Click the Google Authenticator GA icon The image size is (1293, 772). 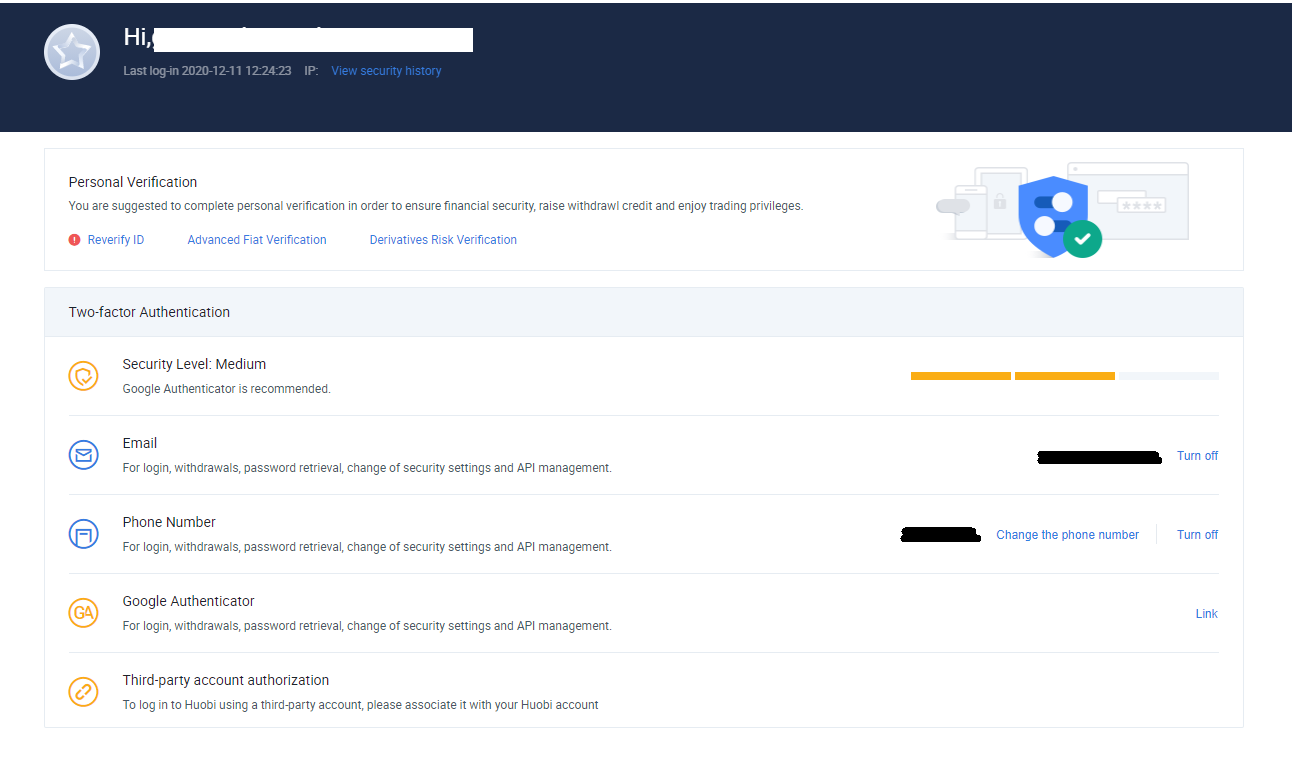(x=84, y=613)
